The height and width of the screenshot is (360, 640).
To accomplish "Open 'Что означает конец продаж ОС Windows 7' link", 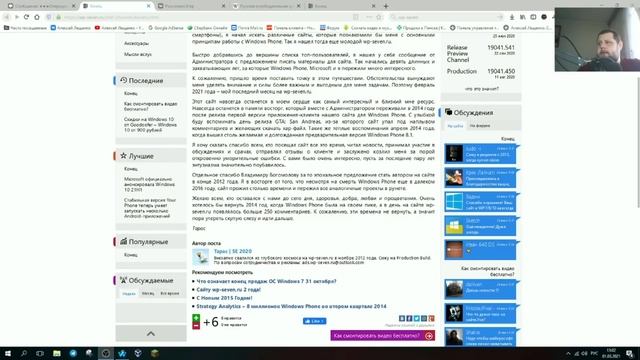I will click(266, 281).
